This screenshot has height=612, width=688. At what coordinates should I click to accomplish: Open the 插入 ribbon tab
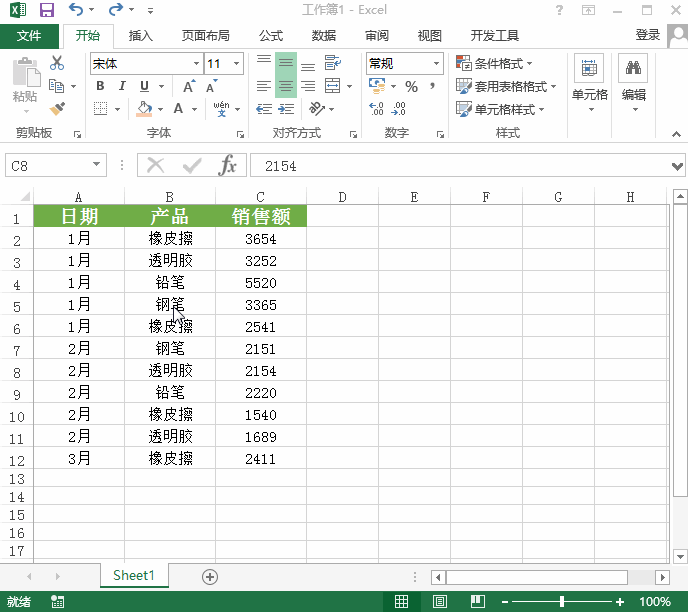(x=141, y=36)
